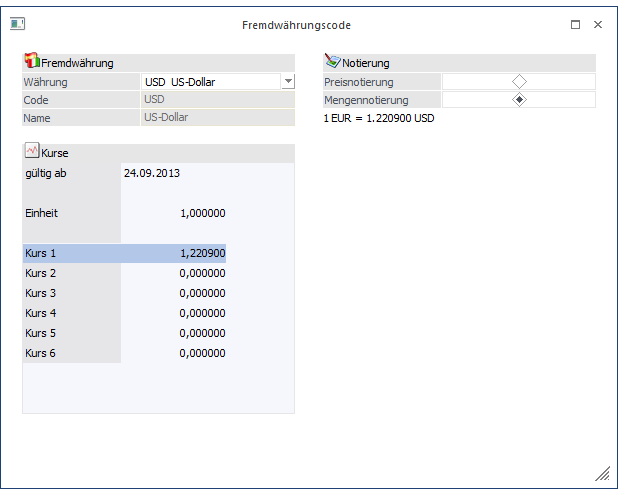The height and width of the screenshot is (492, 618).
Task: Open the Währung dropdown arrow
Action: 288,82
